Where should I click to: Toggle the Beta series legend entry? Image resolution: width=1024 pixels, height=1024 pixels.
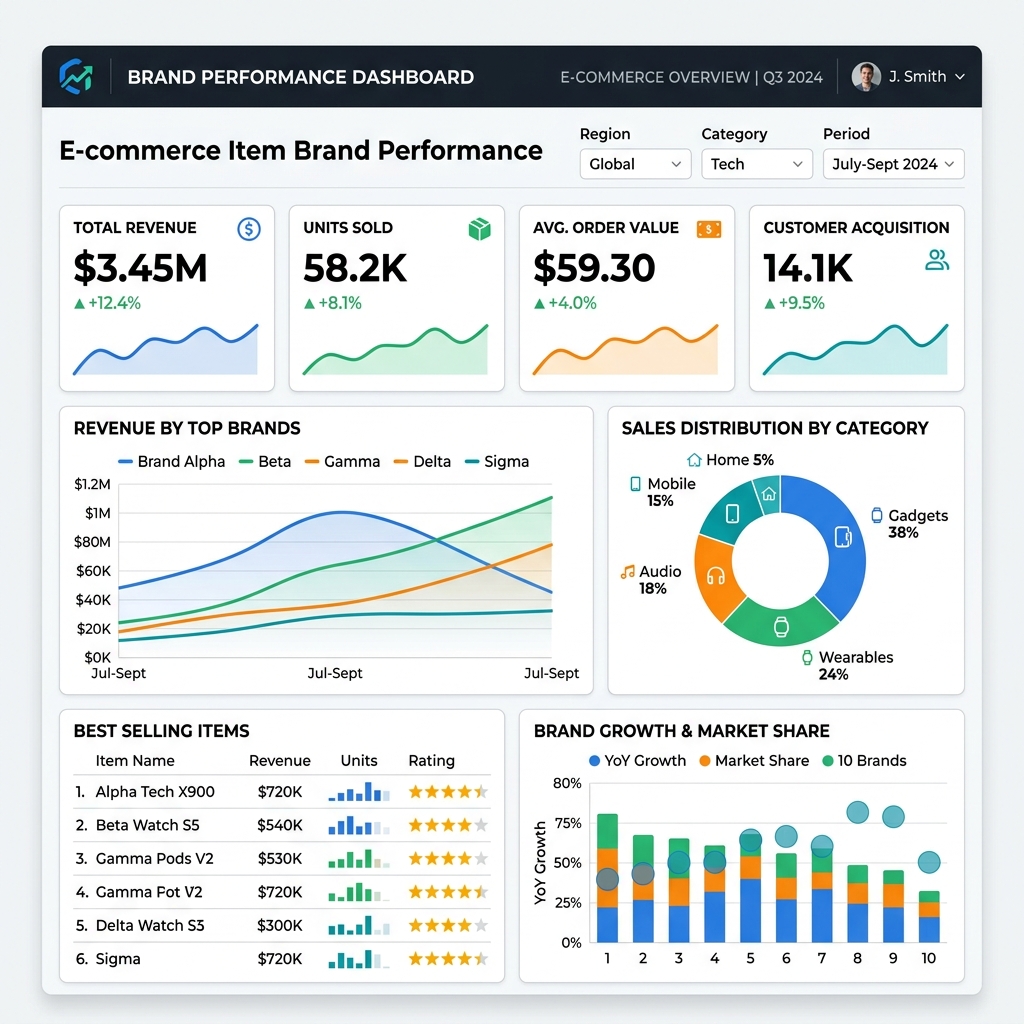coord(264,462)
